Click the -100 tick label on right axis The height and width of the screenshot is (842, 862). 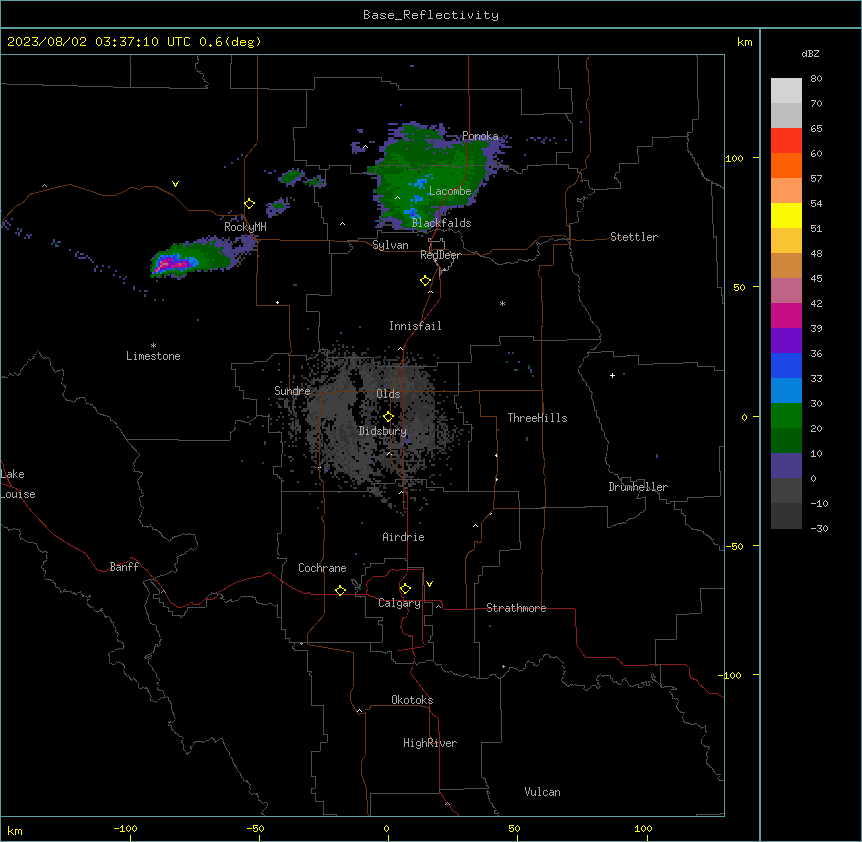[x=731, y=675]
